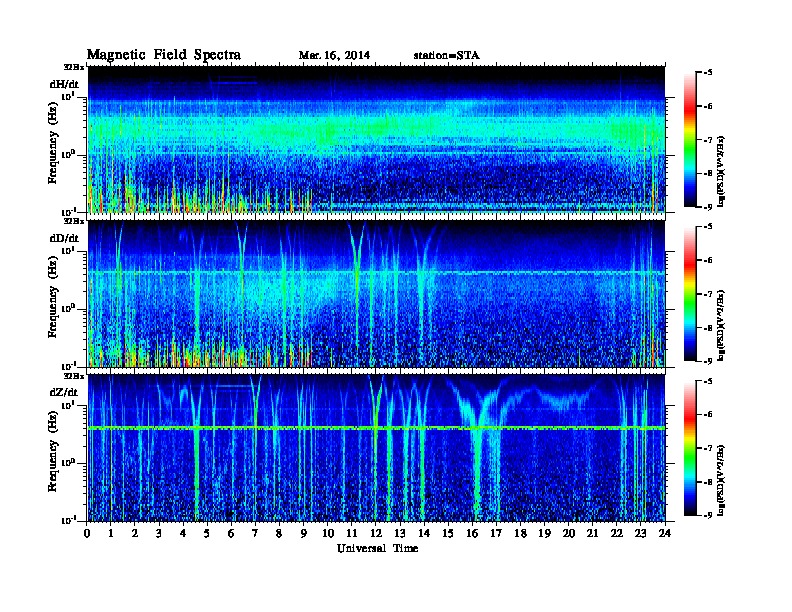Click the "-7" tick on dH/dt color scale
Viewport: 792px width, 612px height.
click(708, 140)
